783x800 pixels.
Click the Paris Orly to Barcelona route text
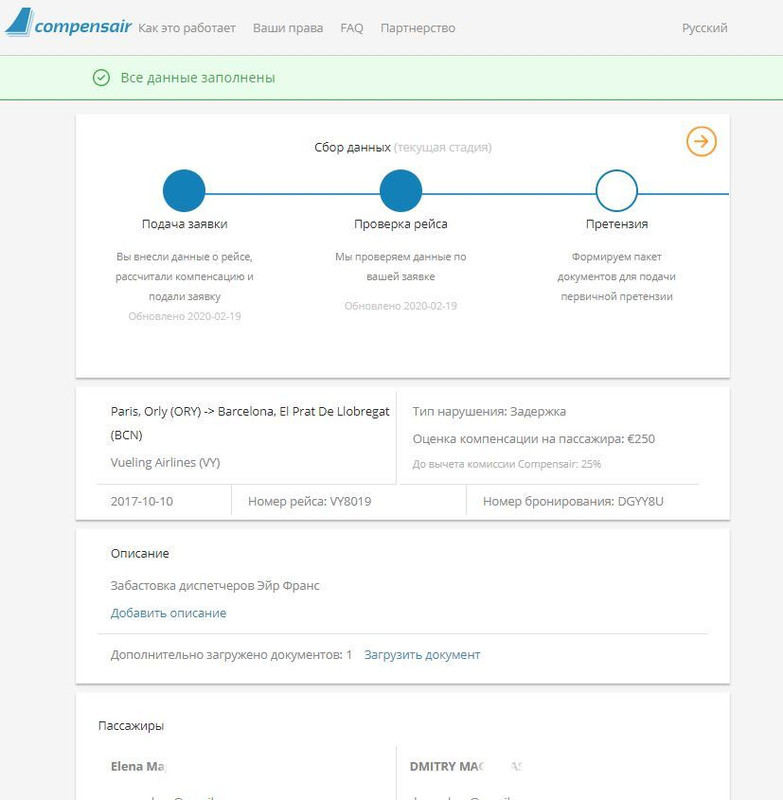pyautogui.click(x=250, y=423)
